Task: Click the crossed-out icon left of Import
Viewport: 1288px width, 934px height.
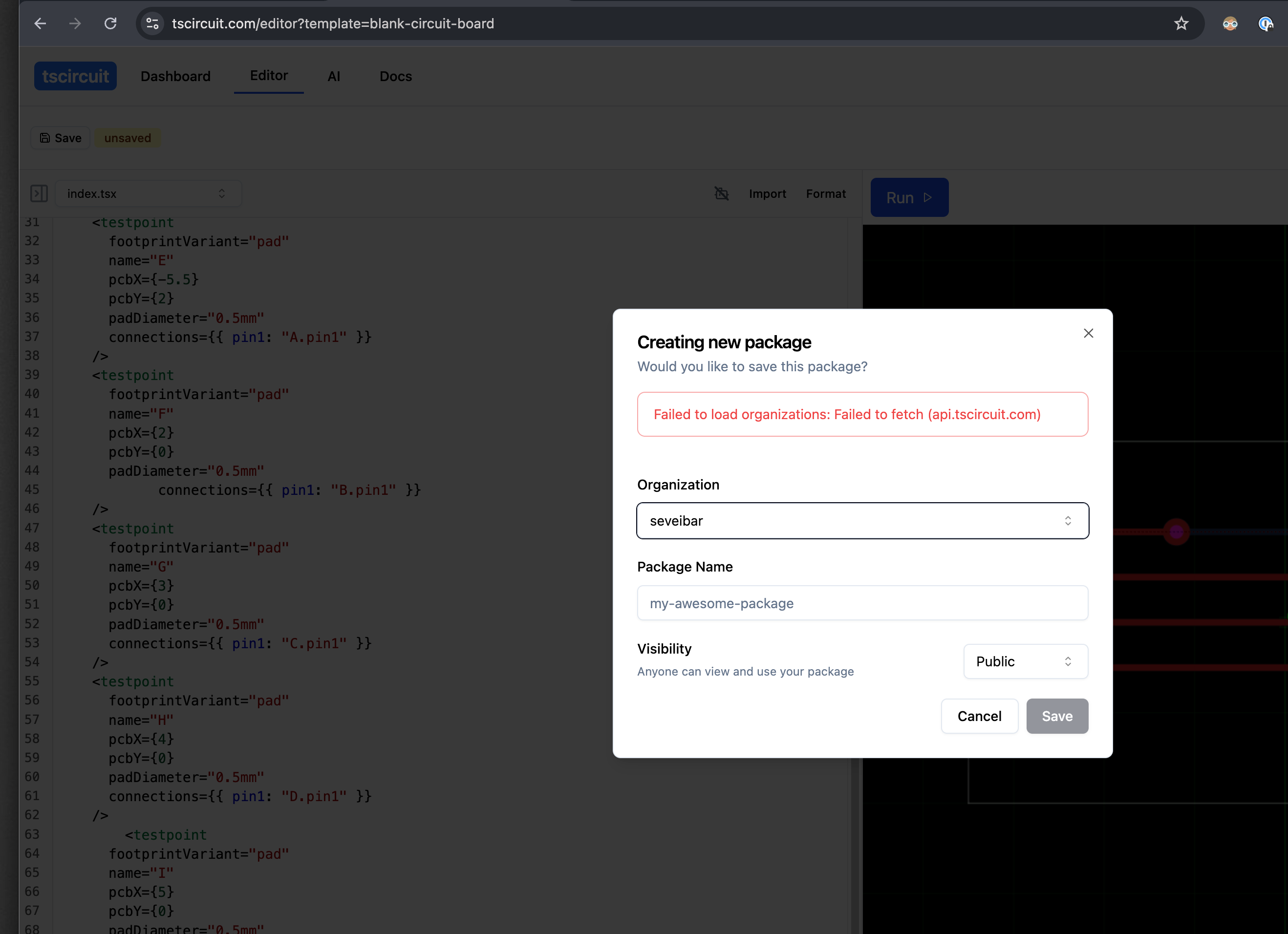Action: pos(721,193)
